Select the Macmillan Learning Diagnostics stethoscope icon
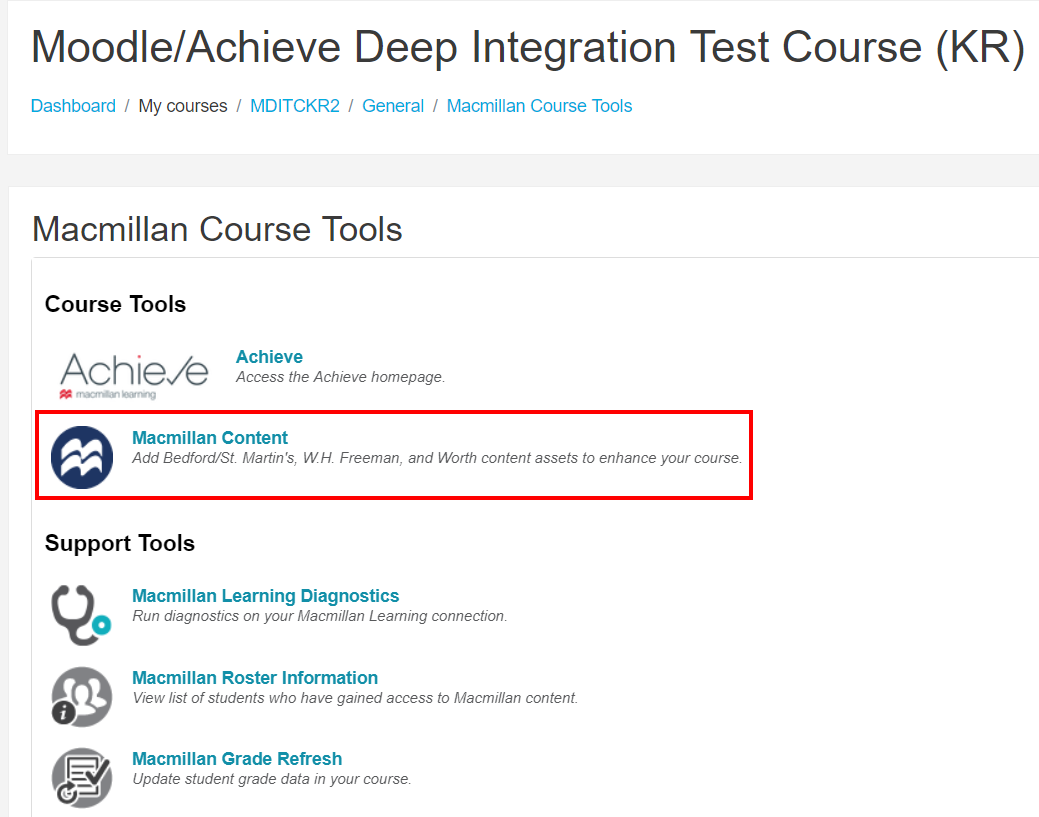 81,611
